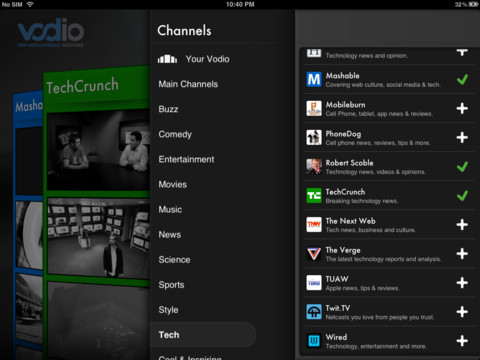The height and width of the screenshot is (360, 480).
Task: Play TechCrunch video of two men talking
Action: (98, 151)
